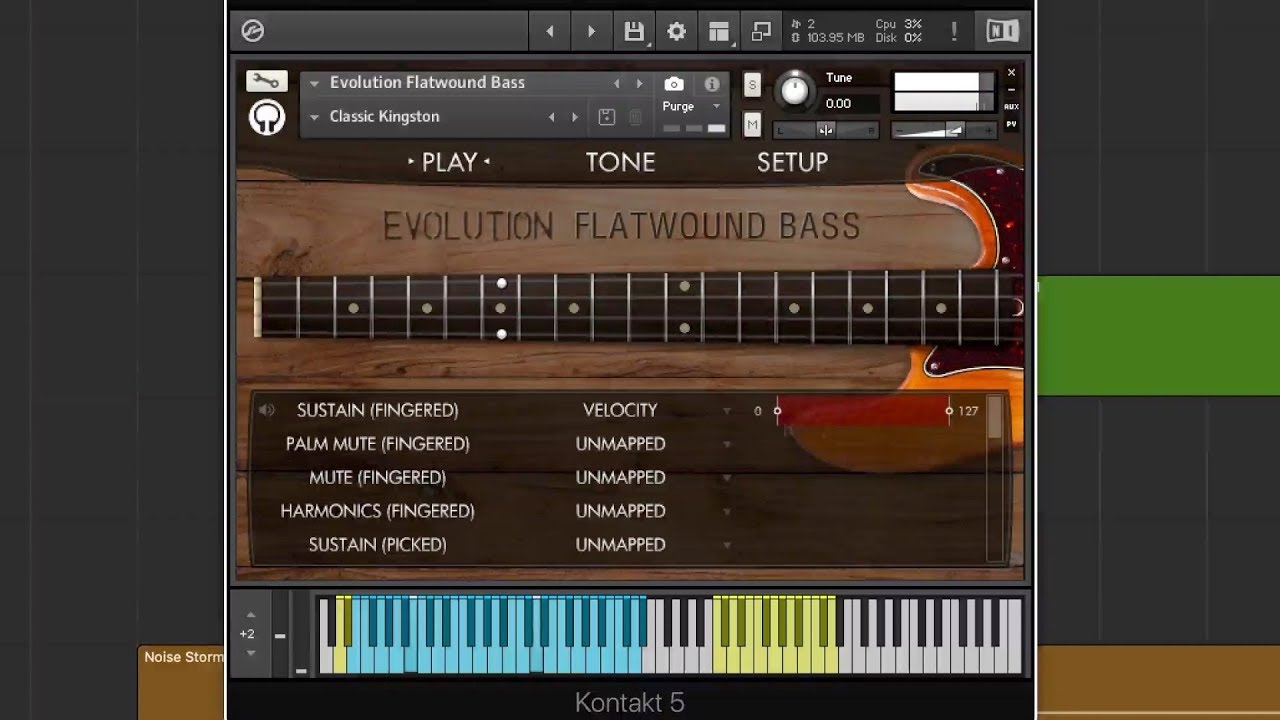
Task: Open instrument edit mode wrench icon
Action: coord(267,81)
